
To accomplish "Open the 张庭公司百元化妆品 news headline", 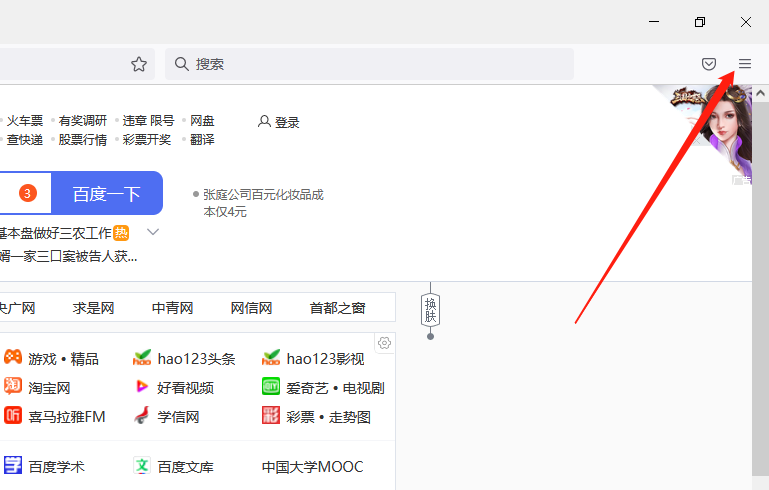I will coord(263,203).
